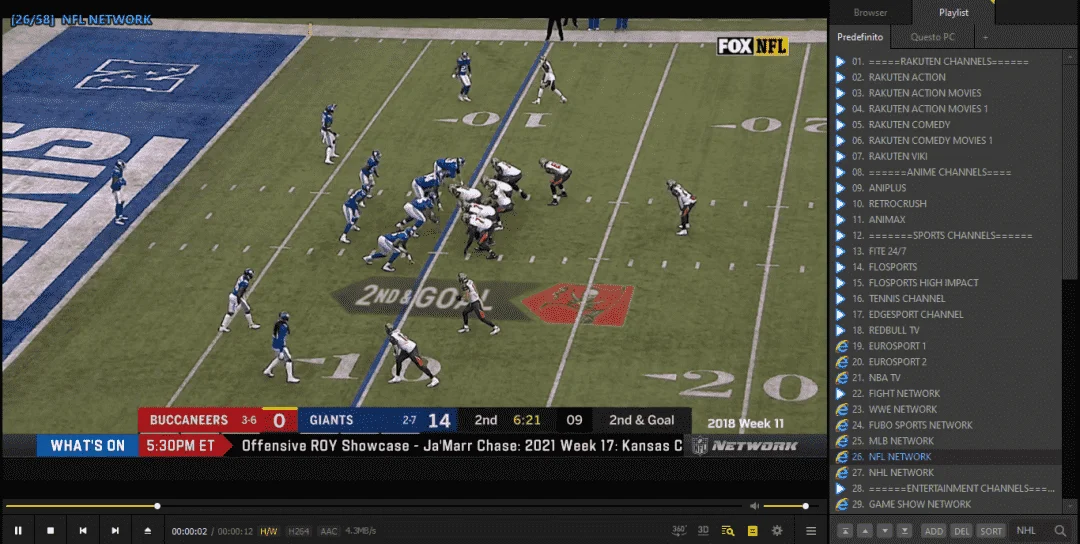1080x544 pixels.
Task: Select EUROSPORT 1 entry
Action: [x=948, y=346]
